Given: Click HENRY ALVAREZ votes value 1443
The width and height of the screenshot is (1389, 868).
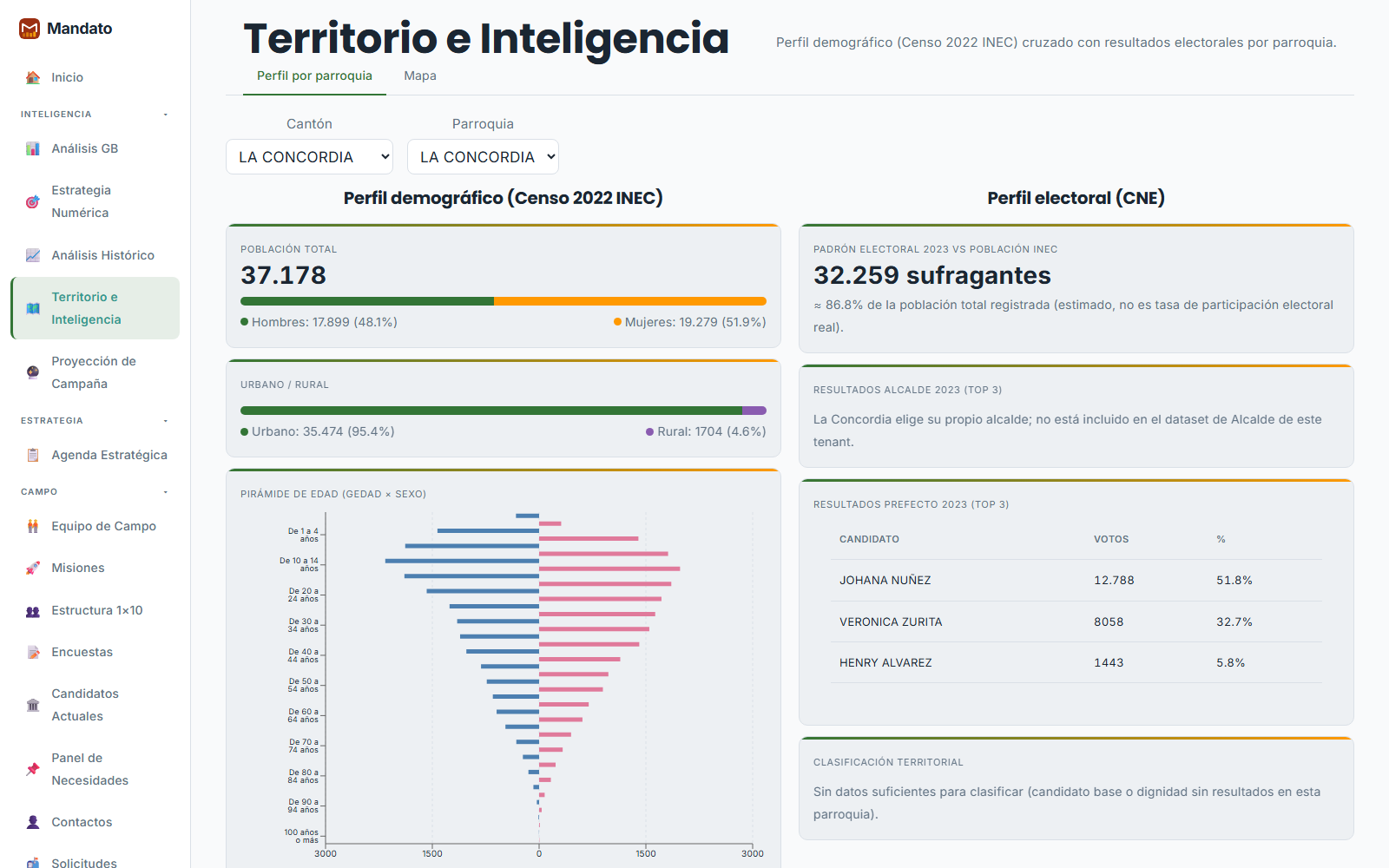Looking at the screenshot, I should (1109, 662).
